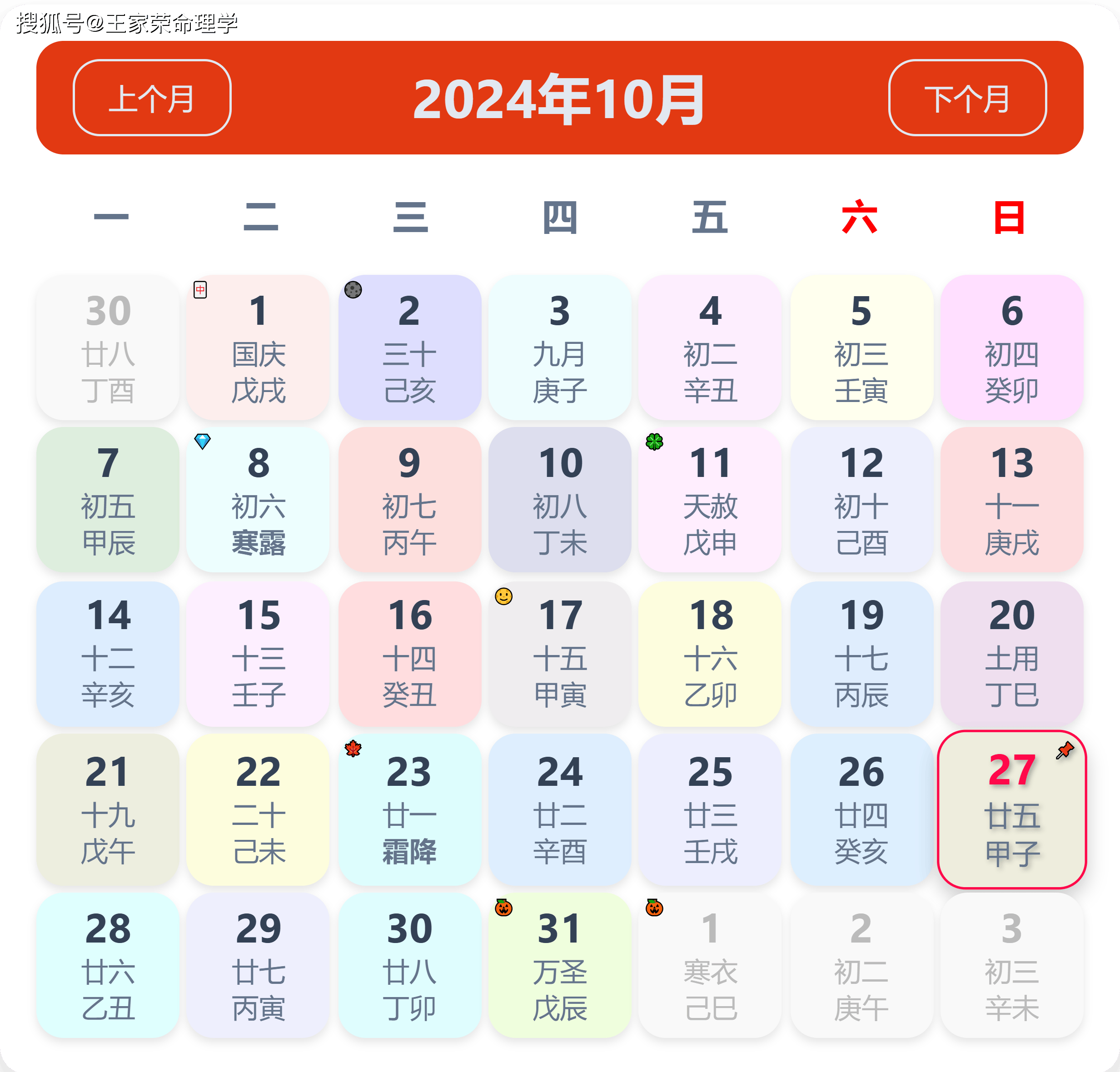Screen dimensions: 1120x1072
Task: Select October 9 初七 丙午 cell
Action: 410,500
